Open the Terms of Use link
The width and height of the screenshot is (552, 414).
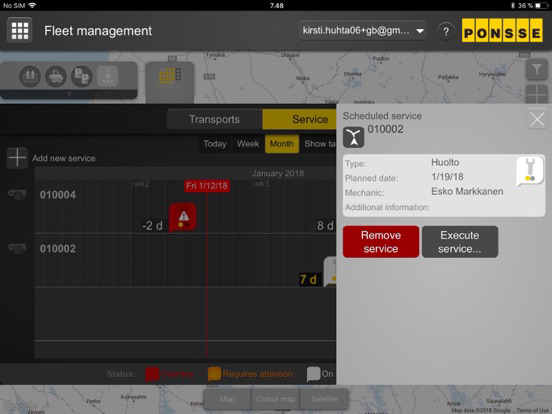click(533, 410)
